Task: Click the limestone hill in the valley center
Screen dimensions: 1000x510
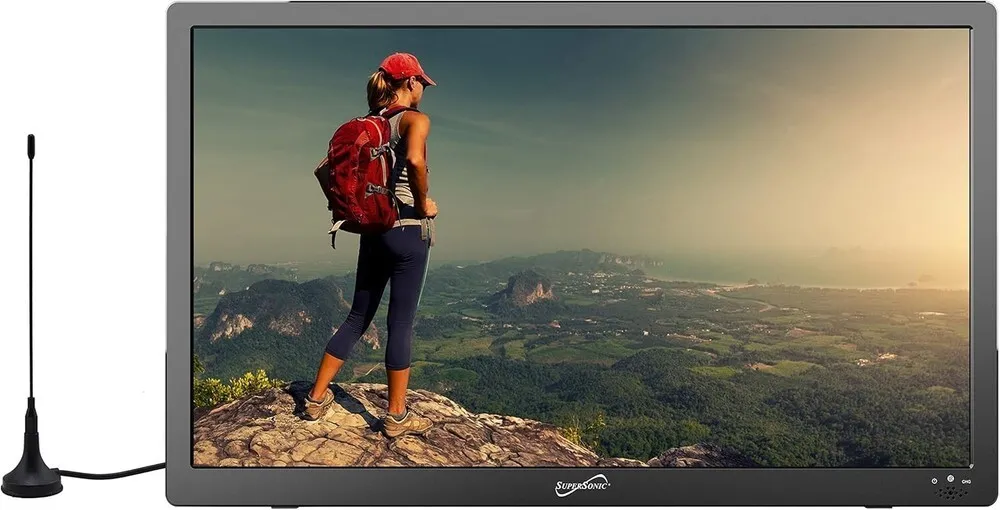Action: click(x=525, y=288)
